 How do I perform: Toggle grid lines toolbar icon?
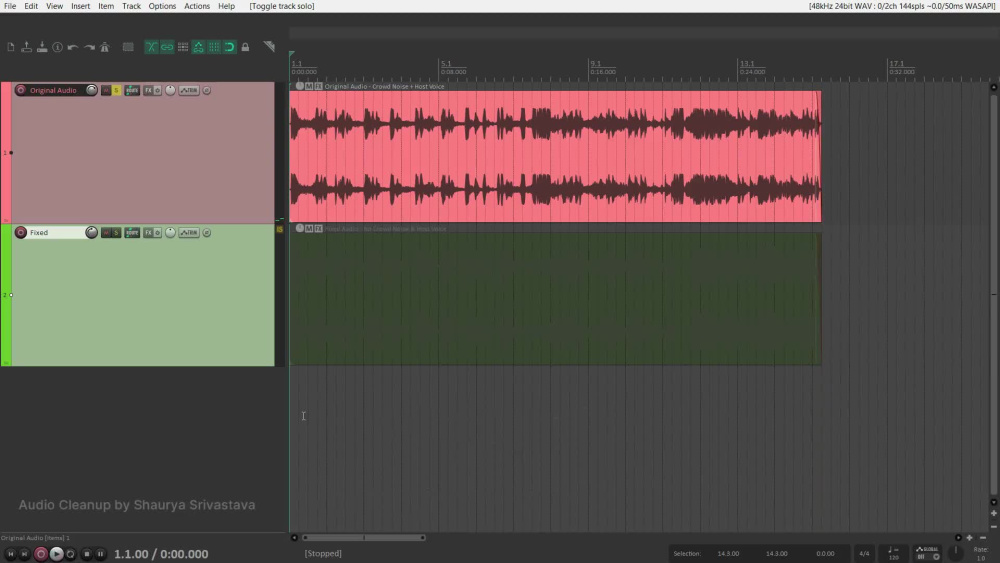pyautogui.click(x=214, y=47)
